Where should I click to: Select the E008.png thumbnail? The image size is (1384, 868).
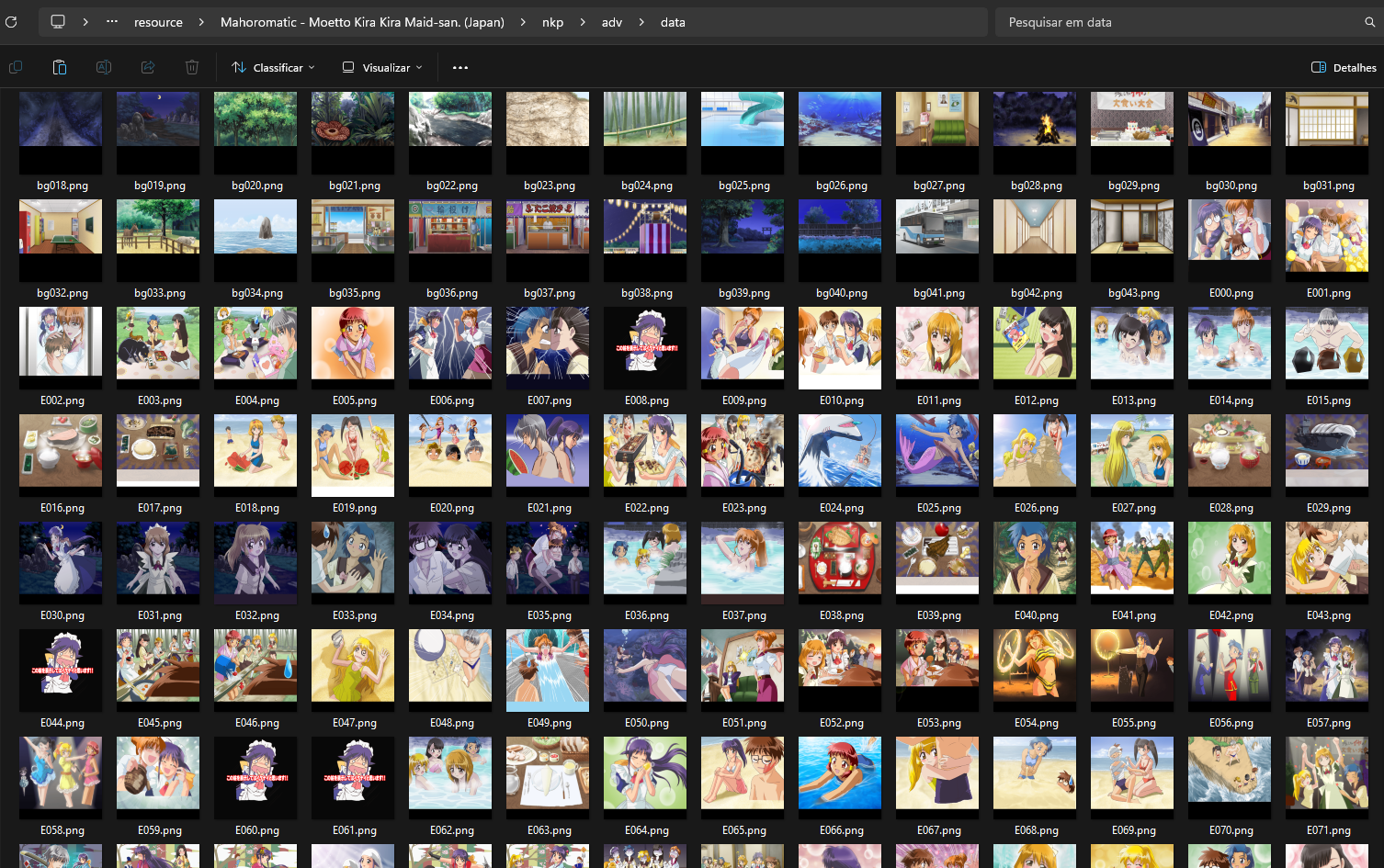pyautogui.click(x=645, y=347)
